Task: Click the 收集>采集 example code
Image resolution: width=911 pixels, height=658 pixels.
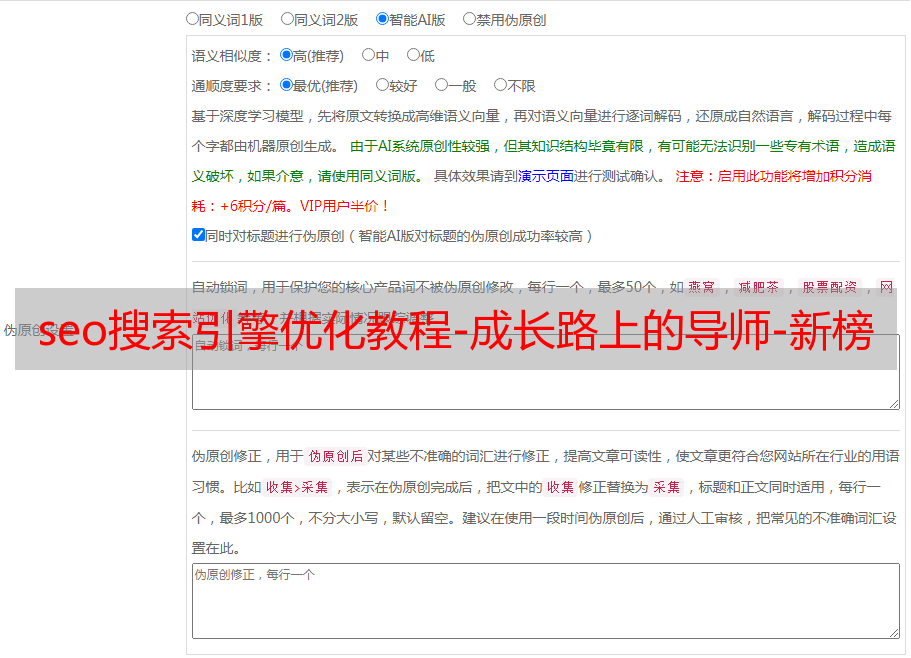Action: 297,487
